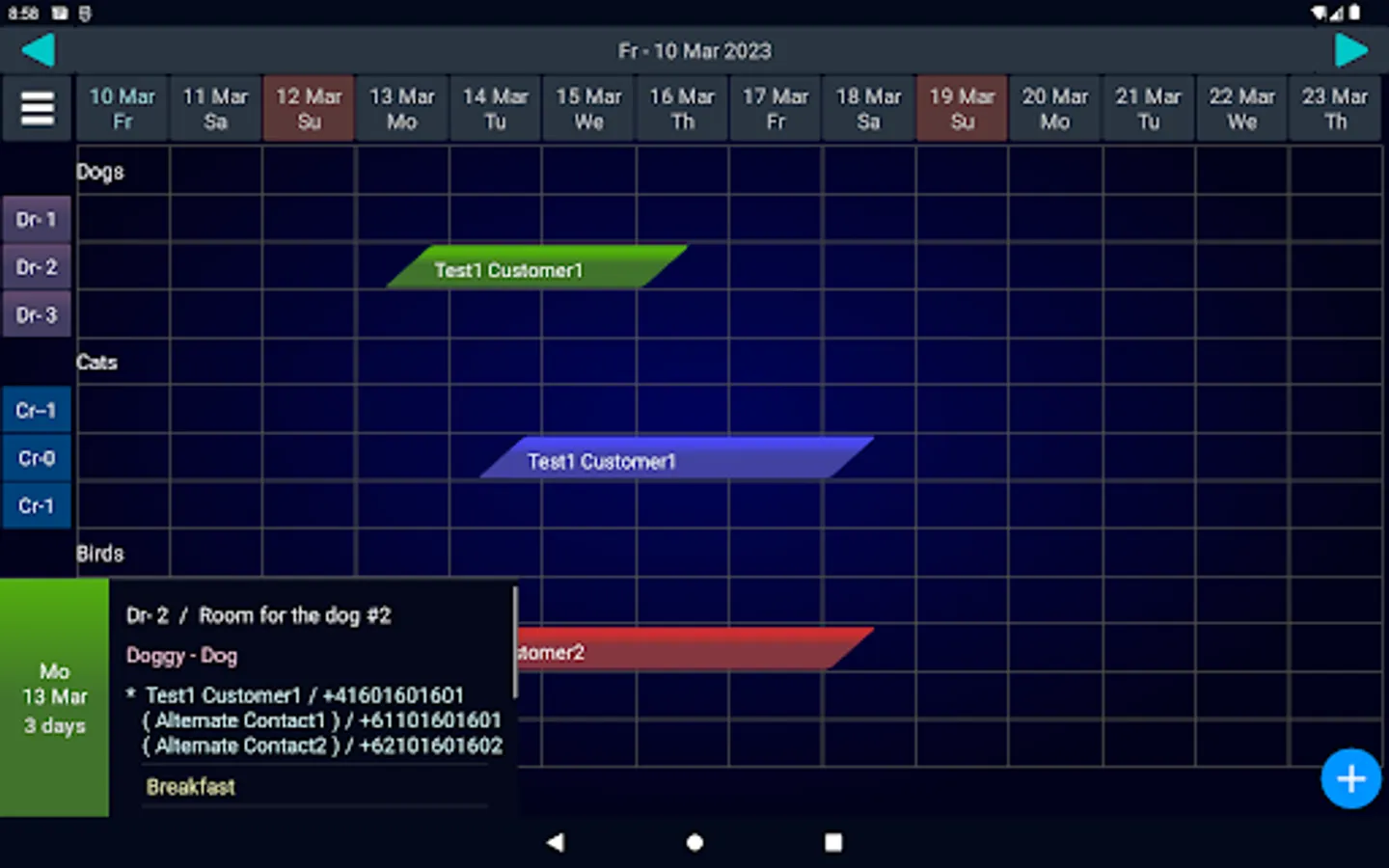Open green Test1 Customer1 dog booking

pyautogui.click(x=536, y=268)
